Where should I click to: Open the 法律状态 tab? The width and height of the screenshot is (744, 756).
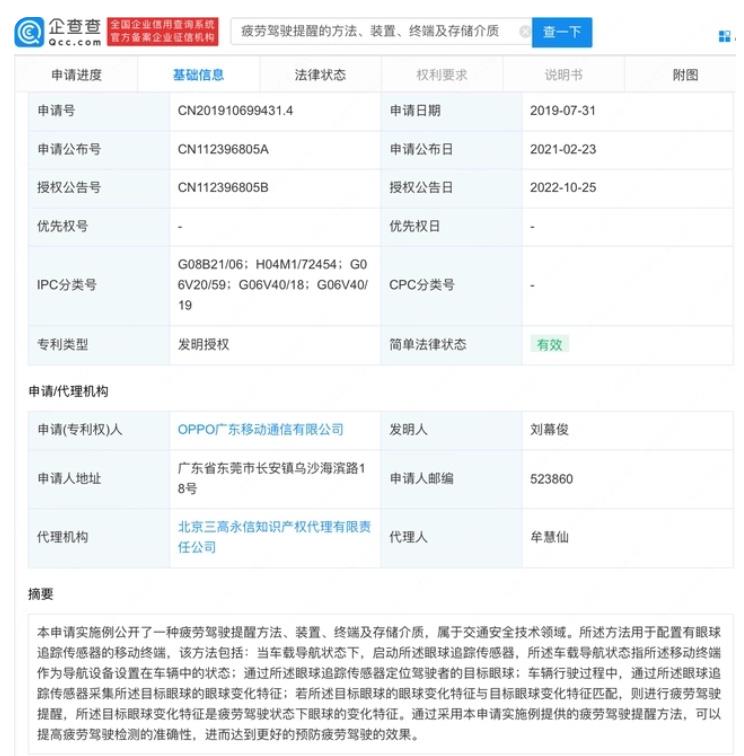(x=320, y=75)
